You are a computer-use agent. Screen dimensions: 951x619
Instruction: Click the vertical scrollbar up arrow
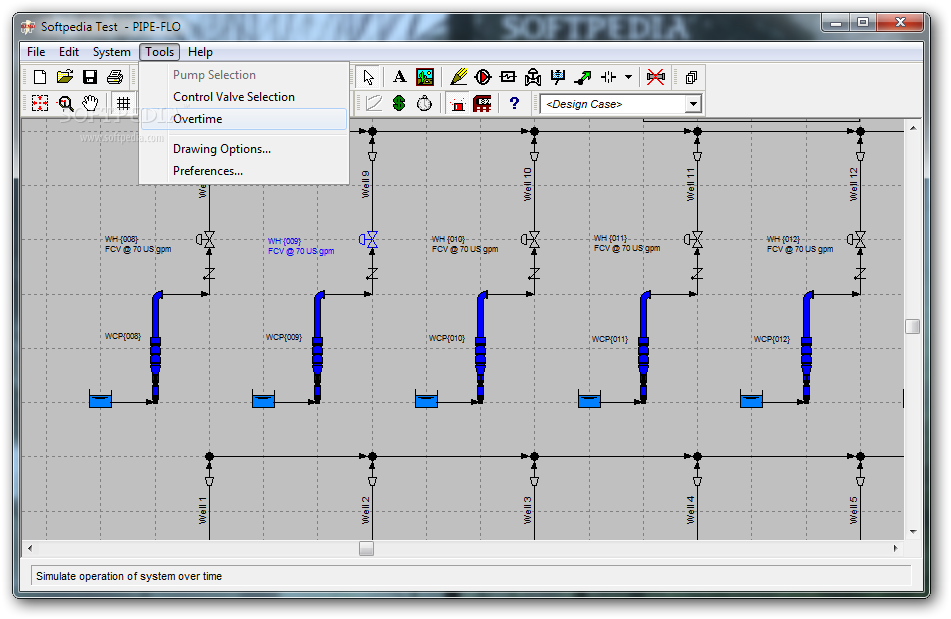click(x=913, y=129)
